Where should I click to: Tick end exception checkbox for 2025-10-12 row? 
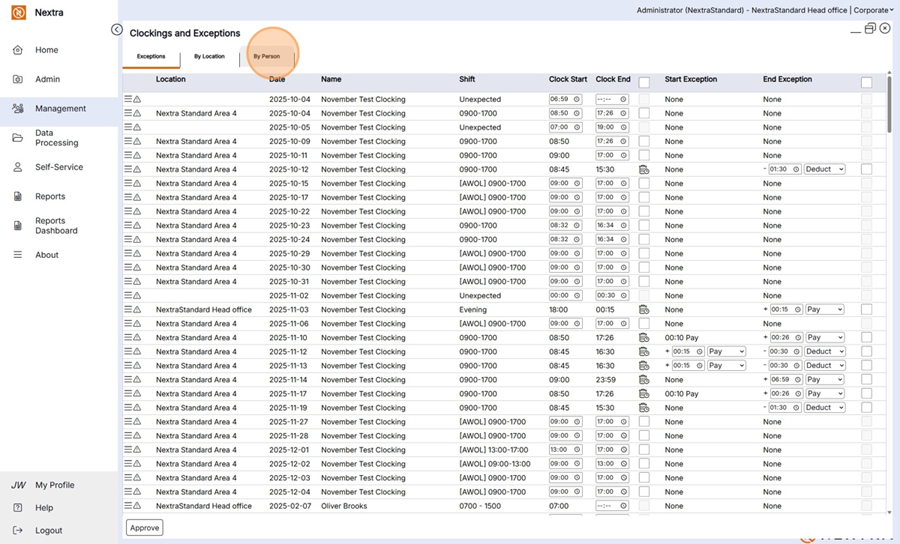click(866, 170)
